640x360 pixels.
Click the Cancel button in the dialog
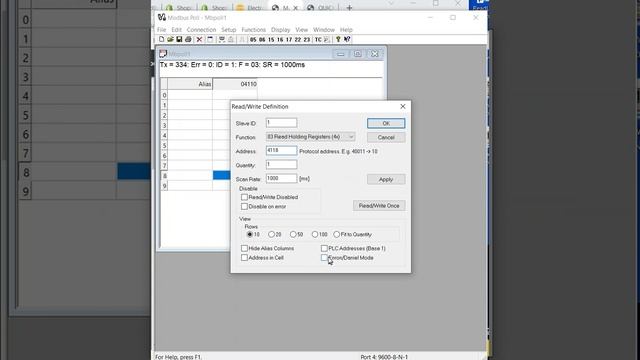point(386,138)
